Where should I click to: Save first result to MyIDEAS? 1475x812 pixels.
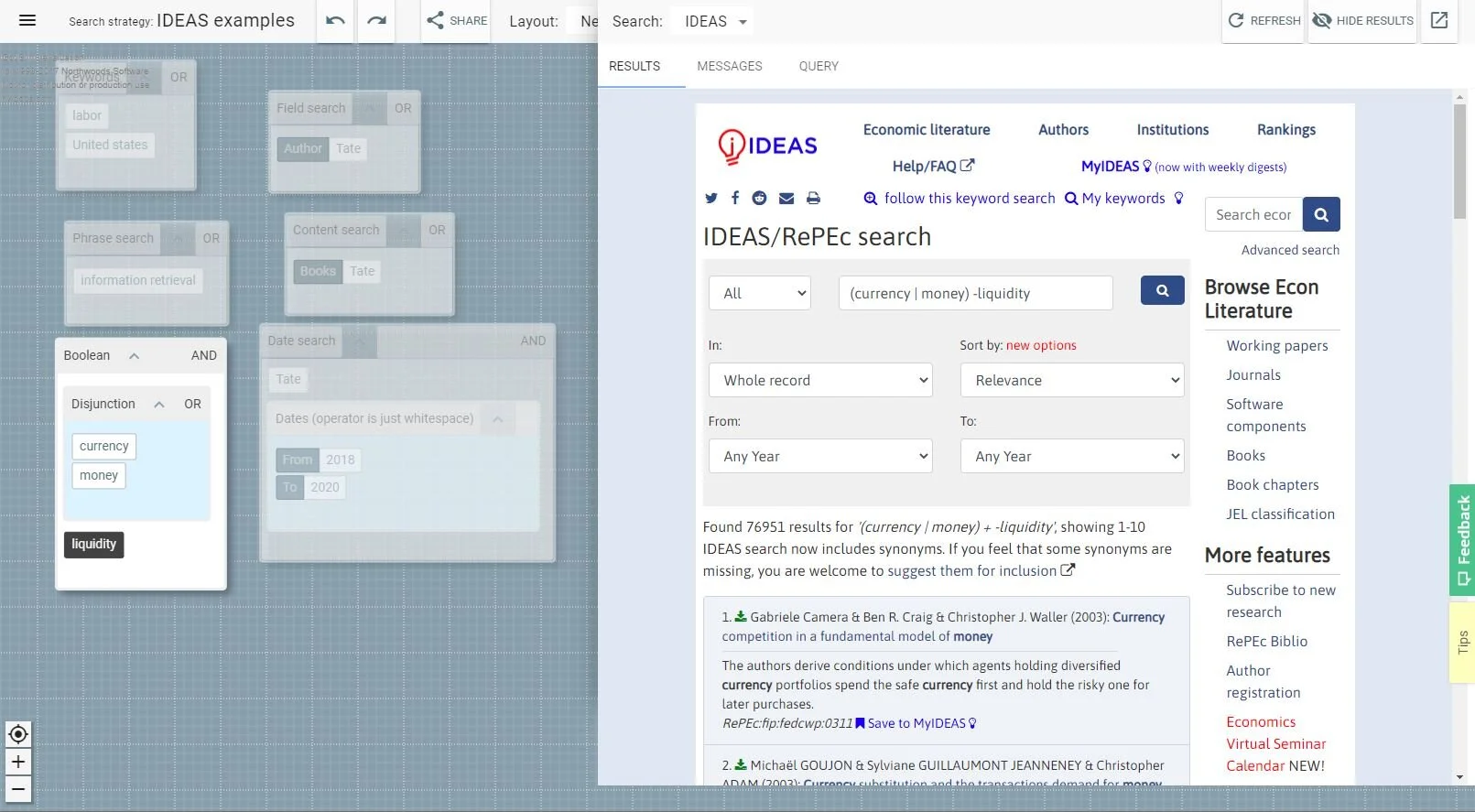pos(916,723)
